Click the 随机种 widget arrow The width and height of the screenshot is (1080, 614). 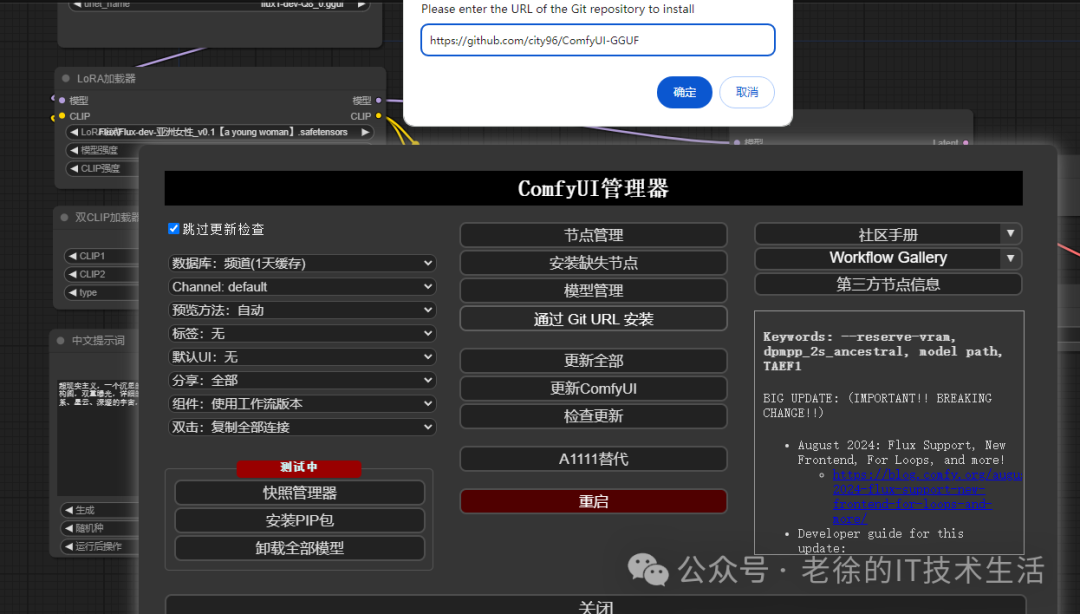coord(69,528)
